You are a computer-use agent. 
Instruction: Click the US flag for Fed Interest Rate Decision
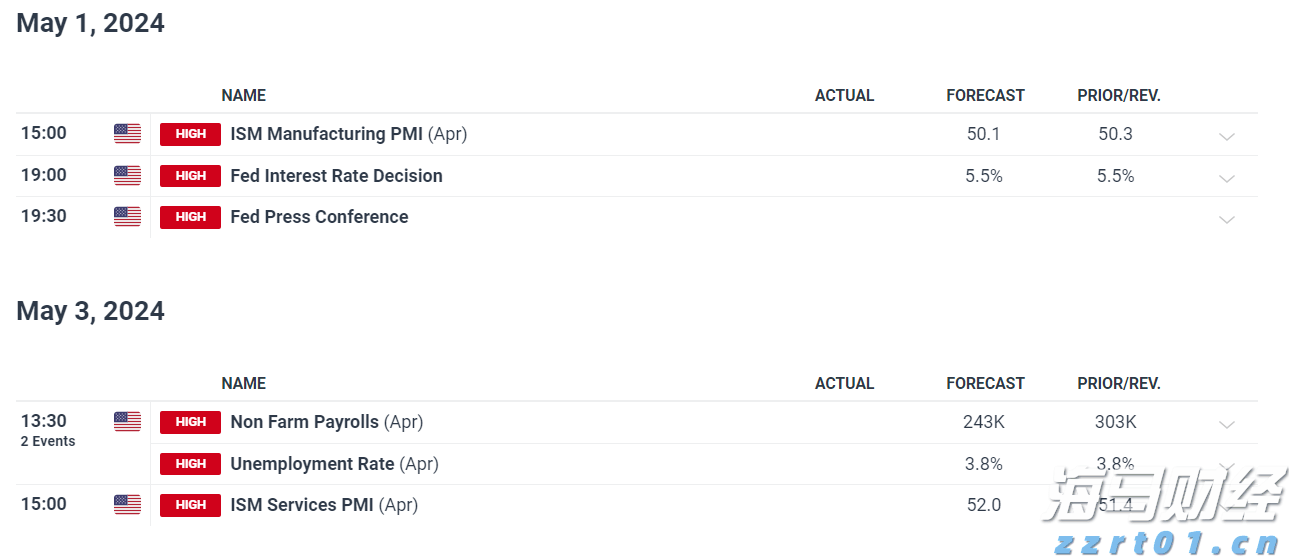tap(127, 176)
